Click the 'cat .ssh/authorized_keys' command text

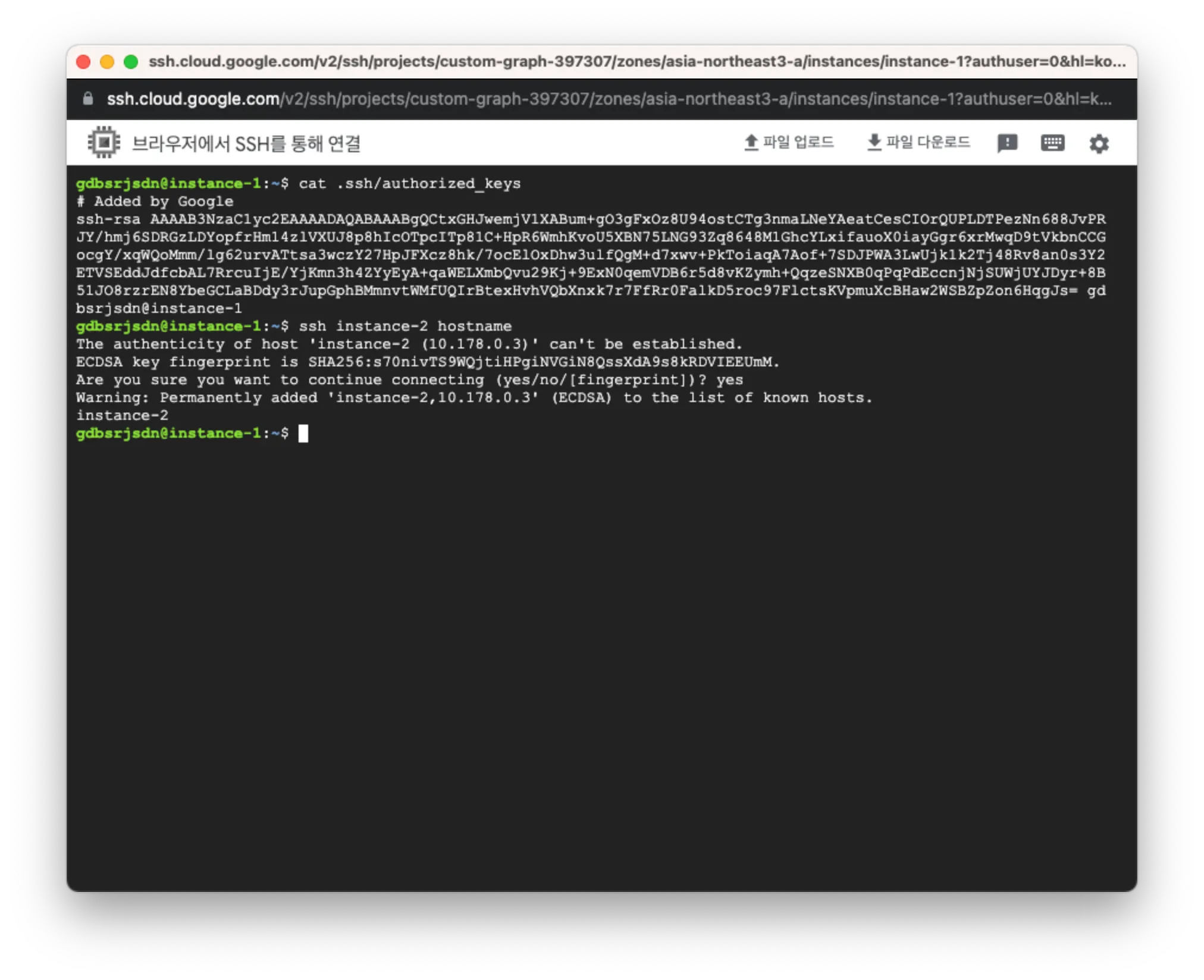[409, 184]
